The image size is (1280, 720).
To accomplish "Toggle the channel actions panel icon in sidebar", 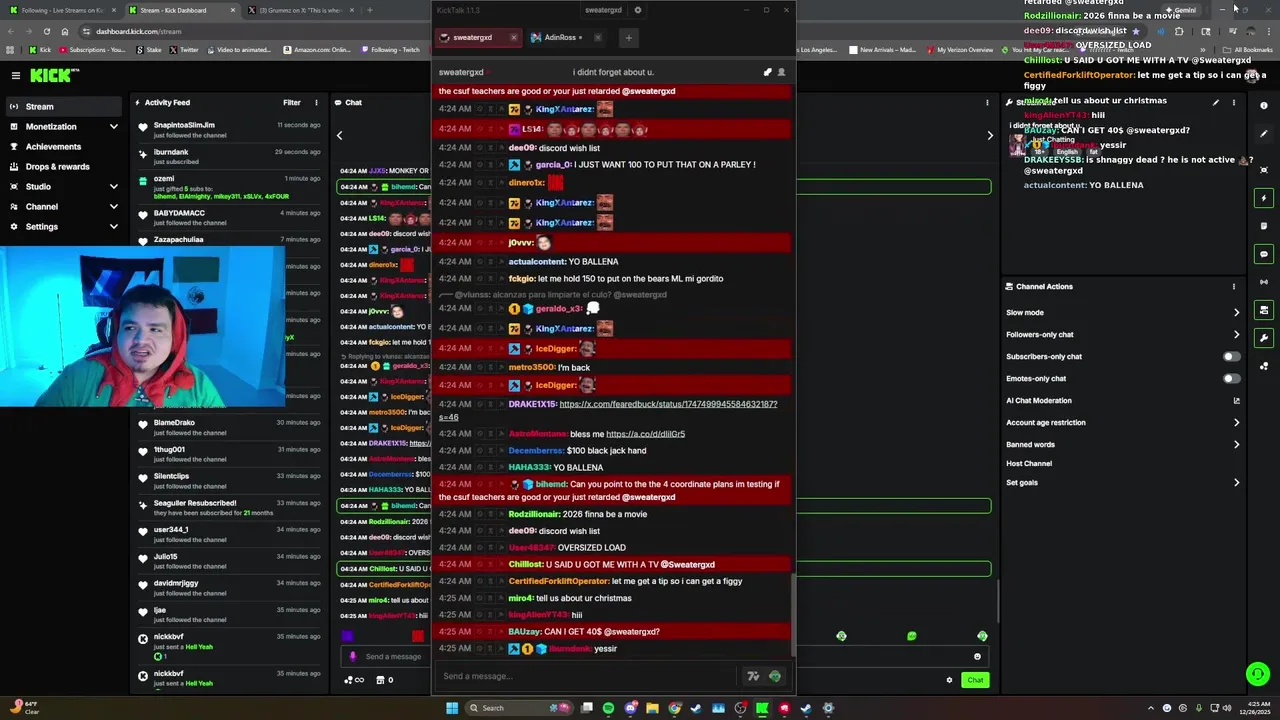I will [x=1264, y=310].
